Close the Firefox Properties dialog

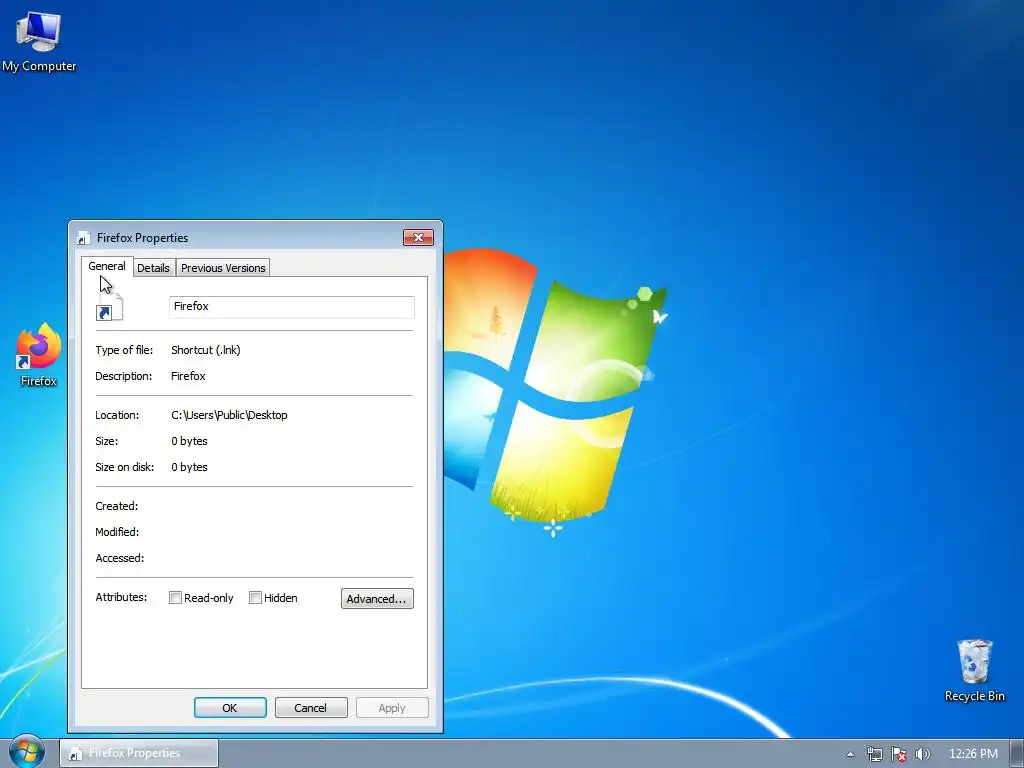click(x=418, y=237)
